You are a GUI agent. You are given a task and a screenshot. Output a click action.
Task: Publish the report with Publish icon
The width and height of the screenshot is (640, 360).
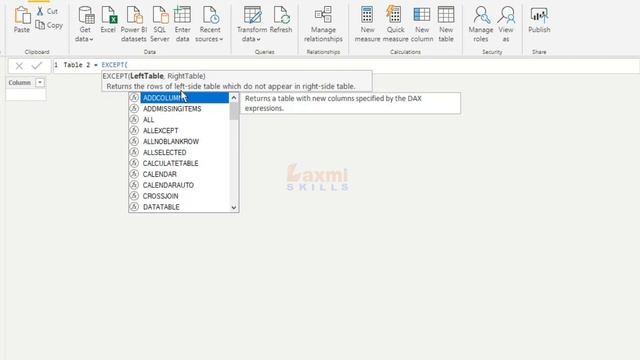point(539,15)
